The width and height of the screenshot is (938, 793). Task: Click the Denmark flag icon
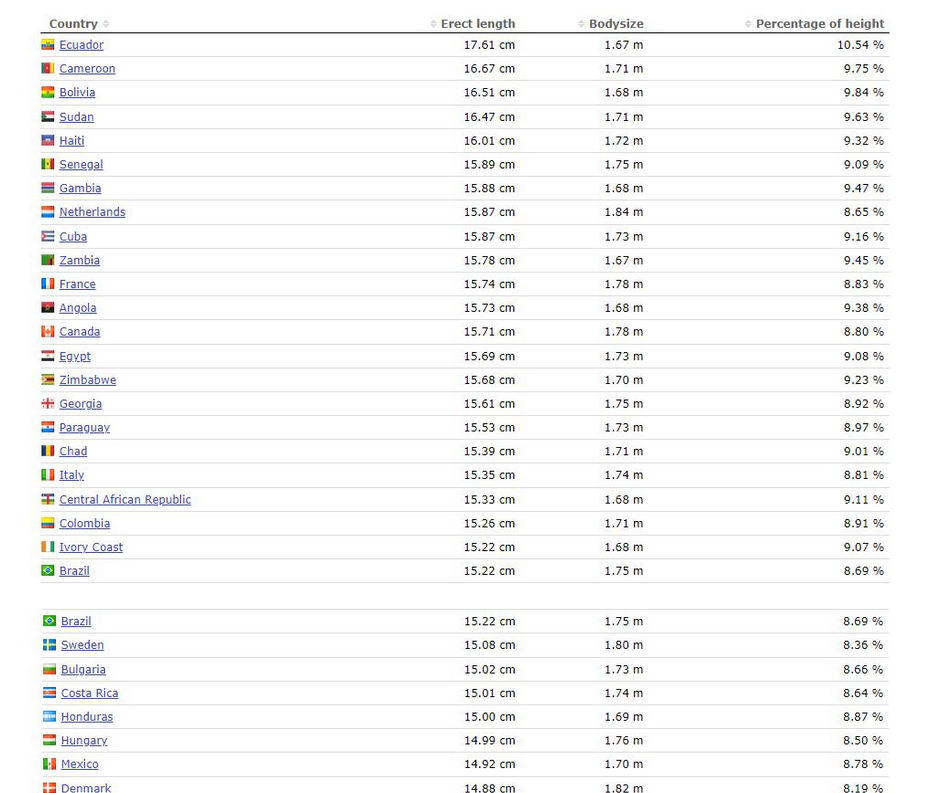(49, 788)
